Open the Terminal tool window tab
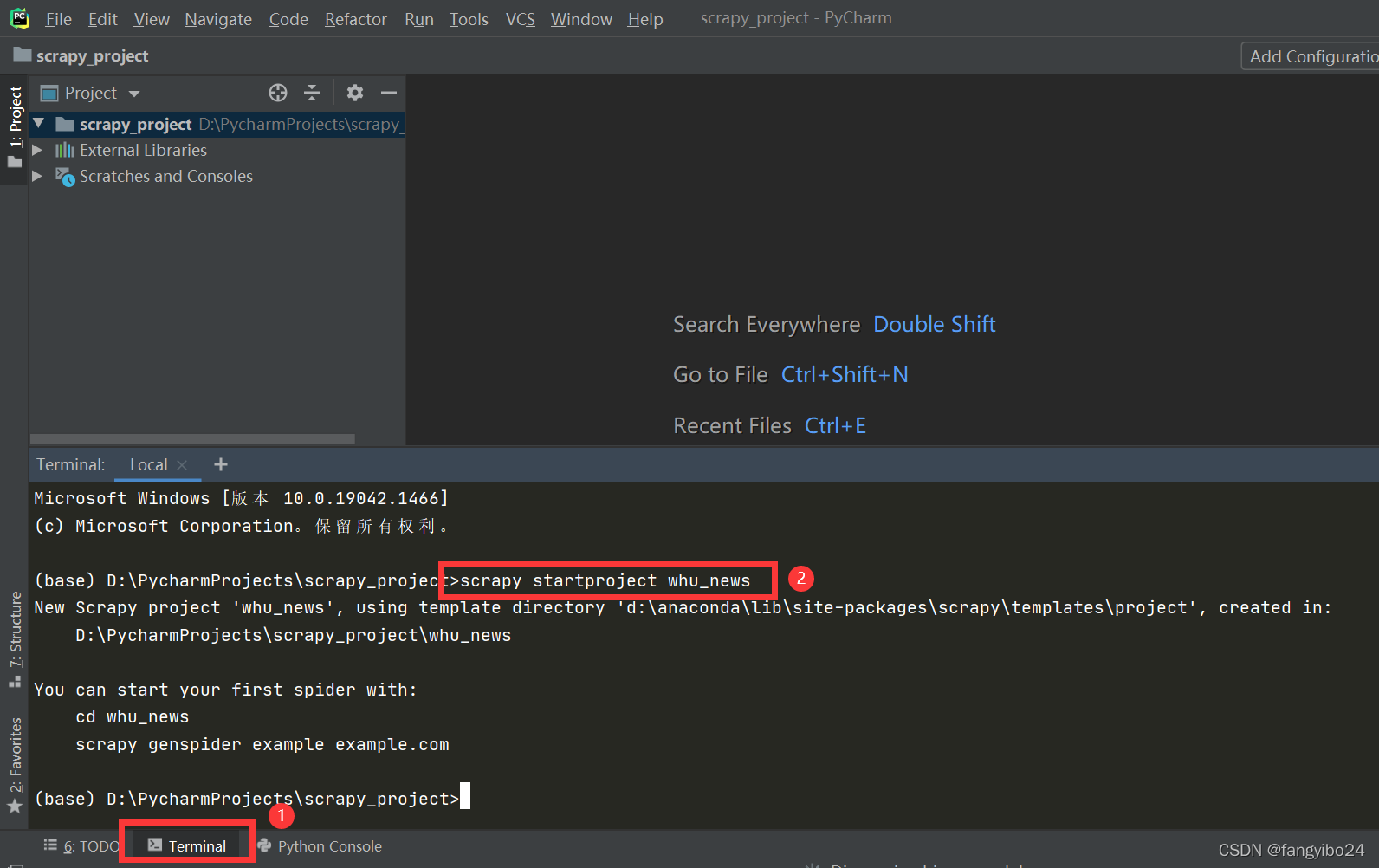The image size is (1379, 868). (187, 845)
